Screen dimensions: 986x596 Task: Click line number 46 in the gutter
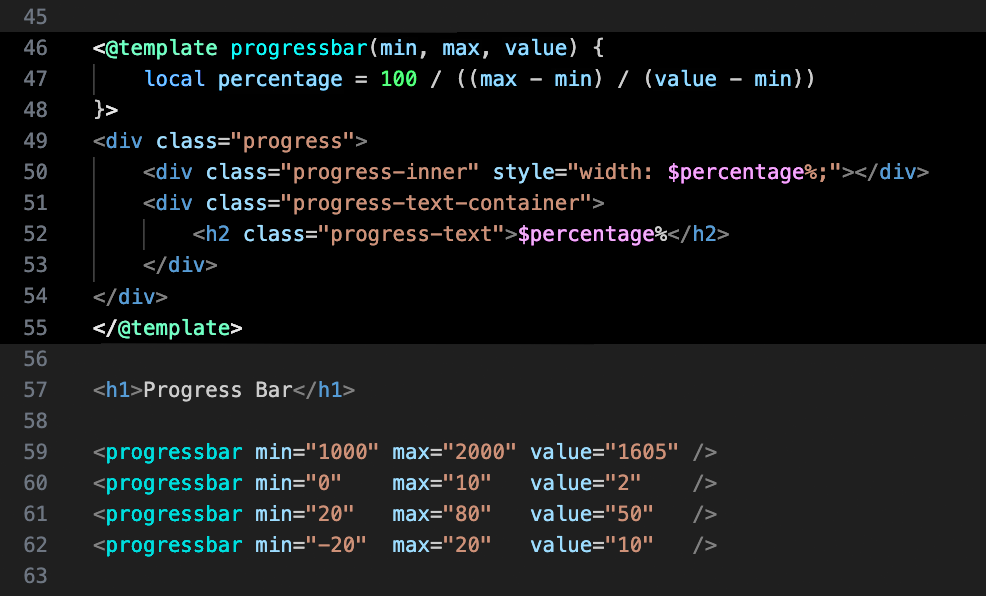(x=35, y=48)
